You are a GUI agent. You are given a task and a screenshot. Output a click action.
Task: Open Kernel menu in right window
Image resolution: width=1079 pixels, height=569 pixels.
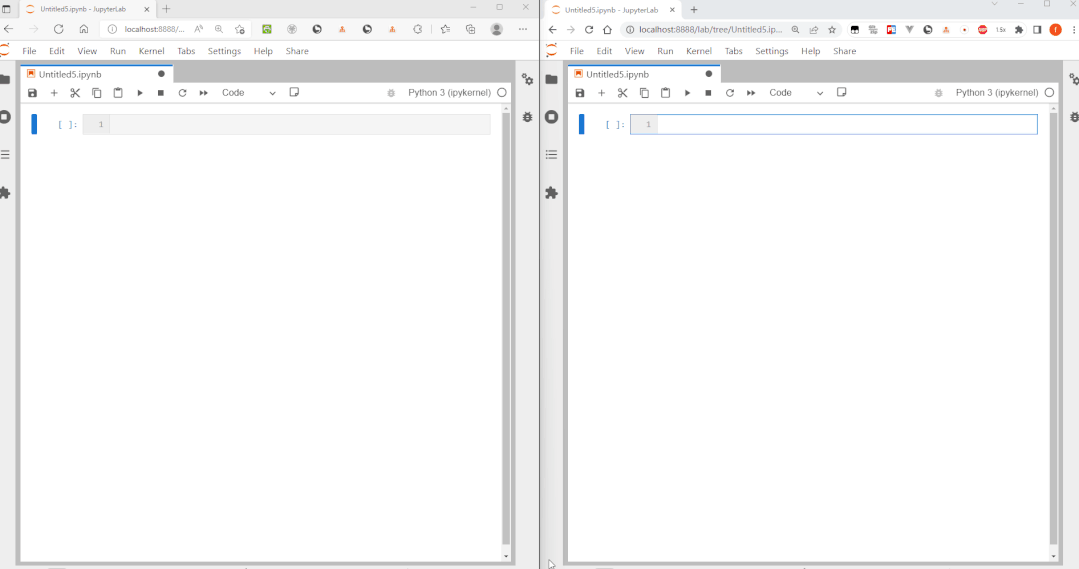tap(698, 51)
